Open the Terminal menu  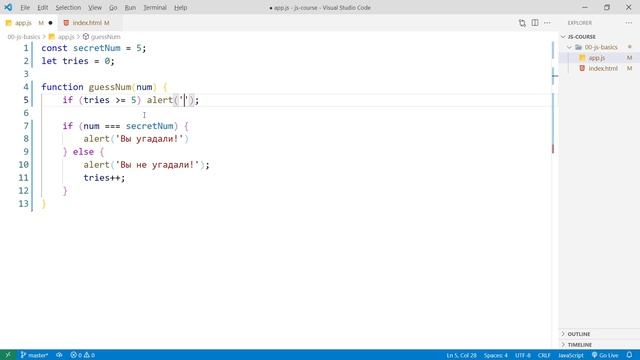click(155, 7)
